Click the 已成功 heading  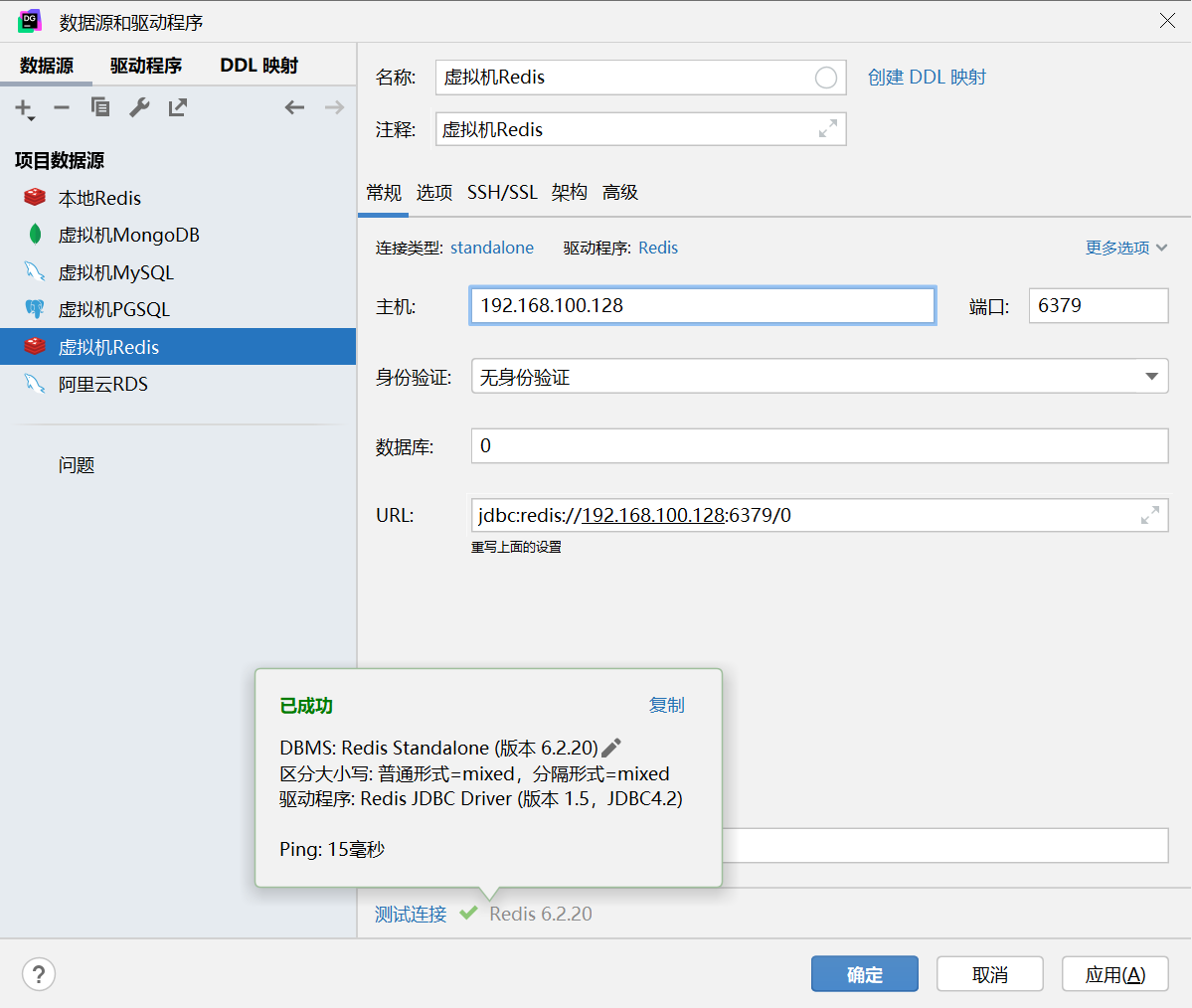coord(306,706)
